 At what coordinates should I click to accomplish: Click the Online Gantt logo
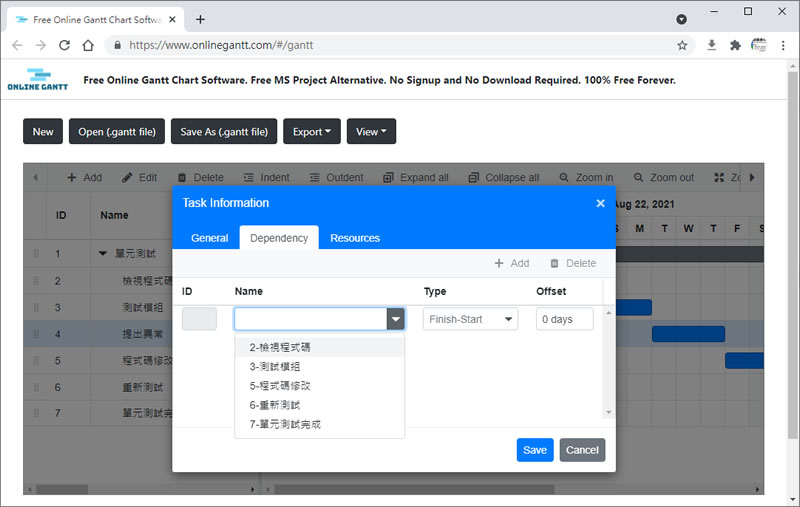[x=38, y=80]
